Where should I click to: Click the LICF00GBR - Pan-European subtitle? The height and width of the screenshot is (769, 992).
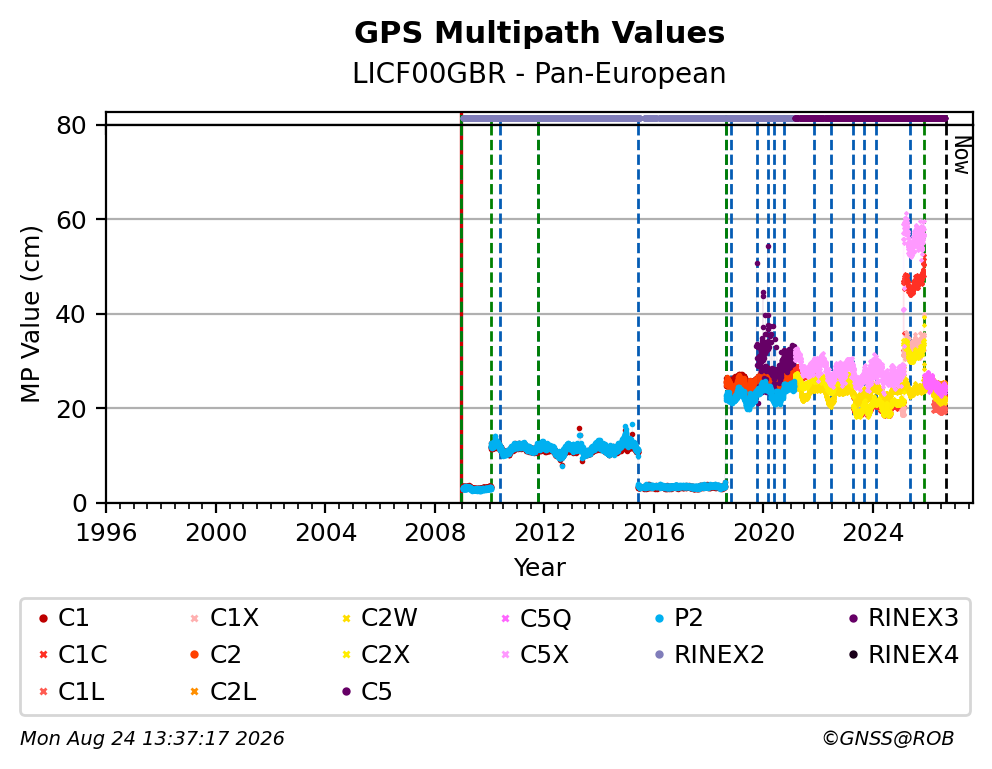pos(539,74)
